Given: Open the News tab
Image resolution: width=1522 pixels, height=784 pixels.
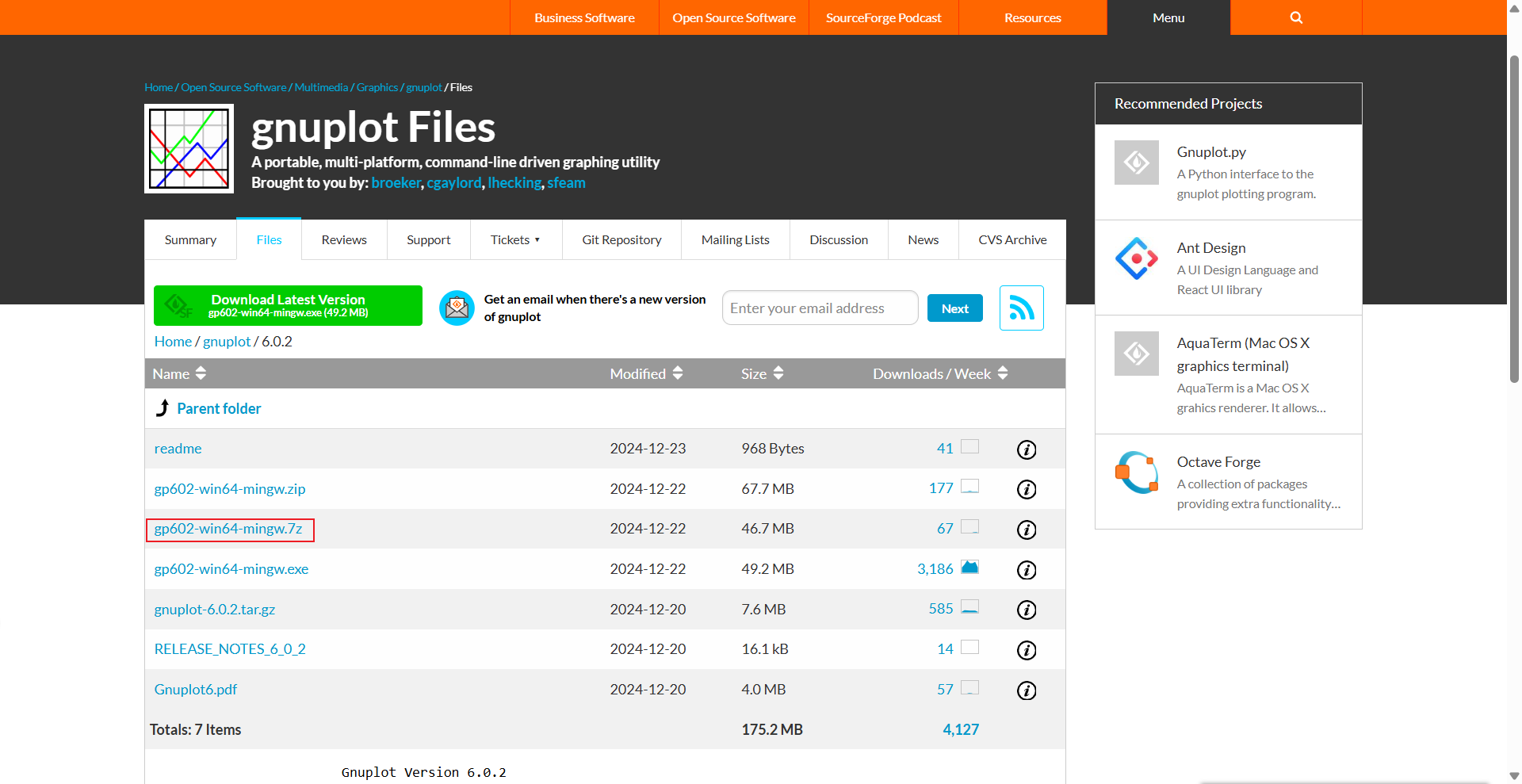Looking at the screenshot, I should point(924,239).
